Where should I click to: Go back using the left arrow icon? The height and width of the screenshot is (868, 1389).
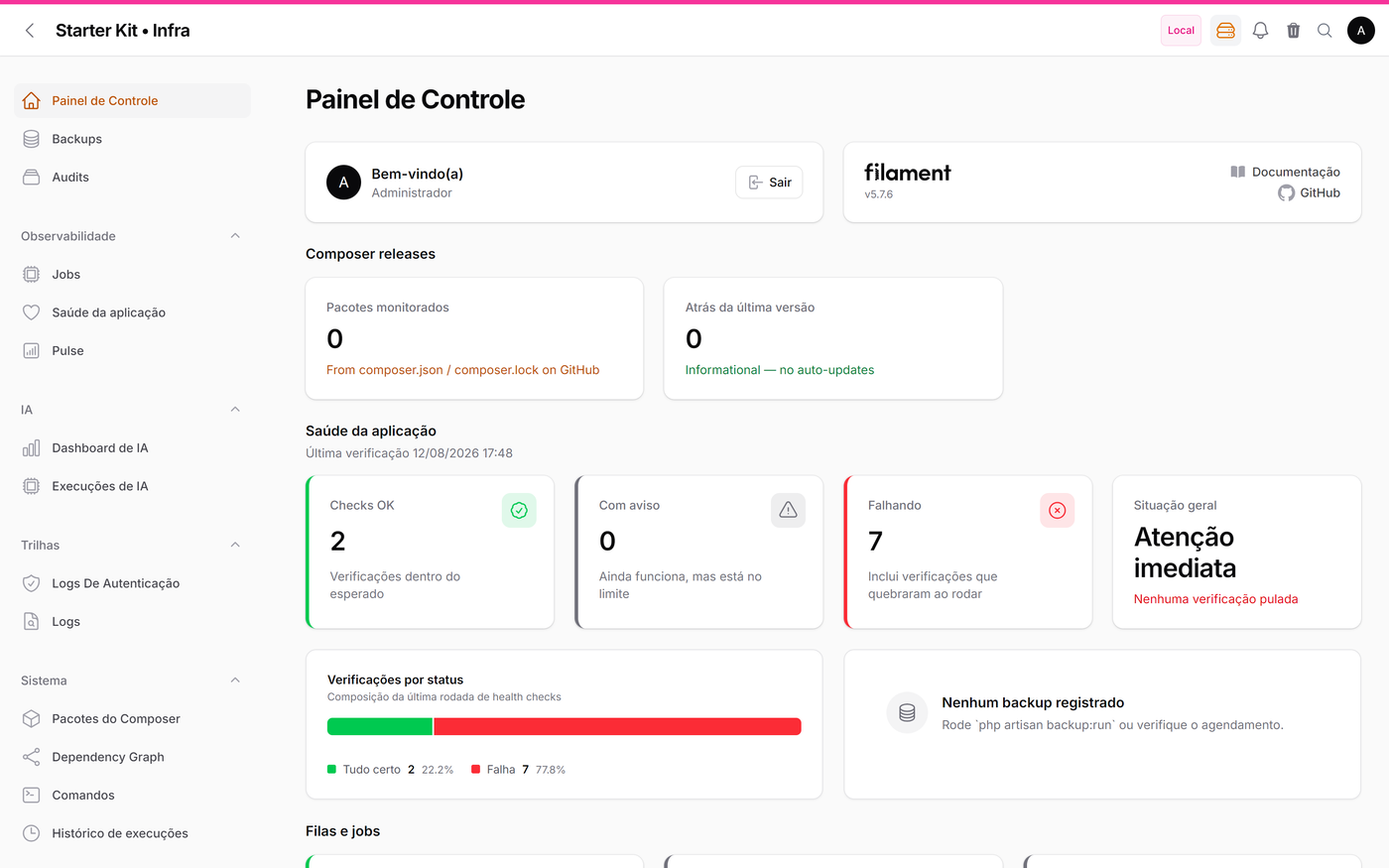click(x=30, y=31)
